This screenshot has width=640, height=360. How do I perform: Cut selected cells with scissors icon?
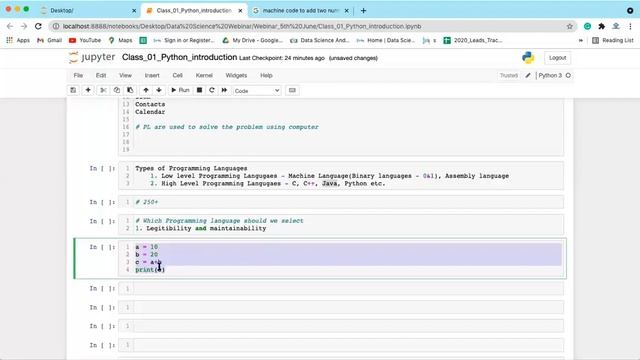103,90
